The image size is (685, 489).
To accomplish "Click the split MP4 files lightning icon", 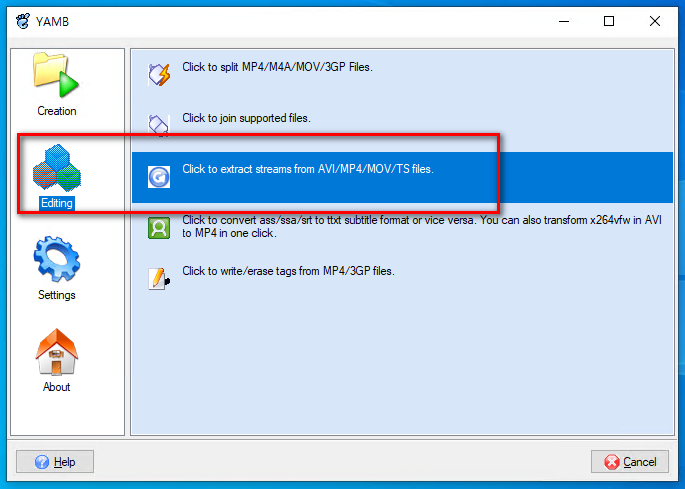I will [159, 74].
